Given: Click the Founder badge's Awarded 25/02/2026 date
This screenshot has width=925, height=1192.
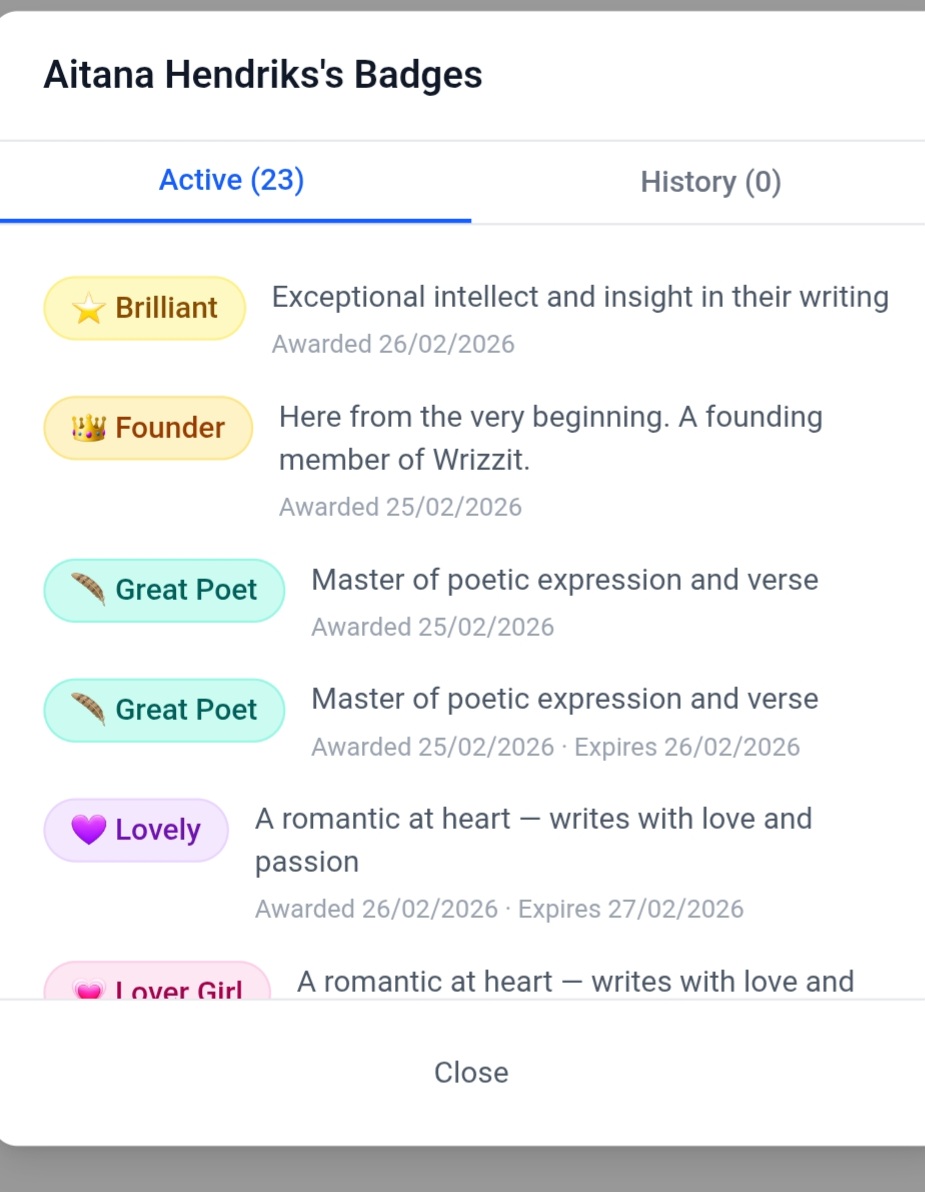Looking at the screenshot, I should [x=400, y=507].
